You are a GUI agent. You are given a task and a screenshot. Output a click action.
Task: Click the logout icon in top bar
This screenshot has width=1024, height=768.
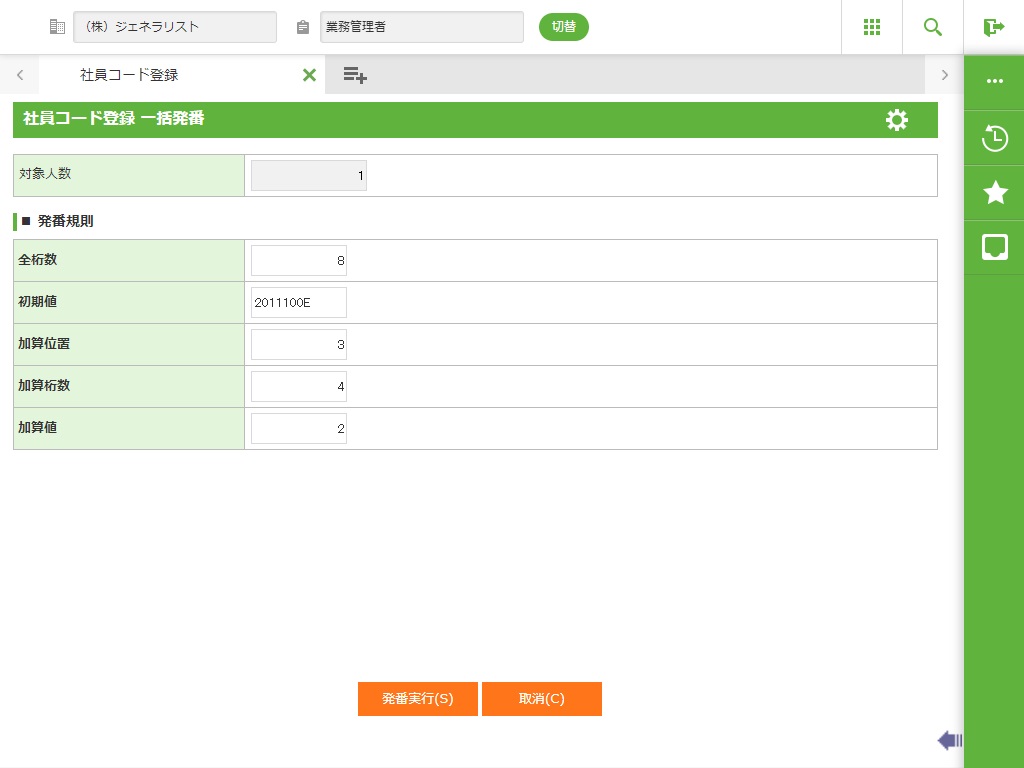(x=993, y=27)
